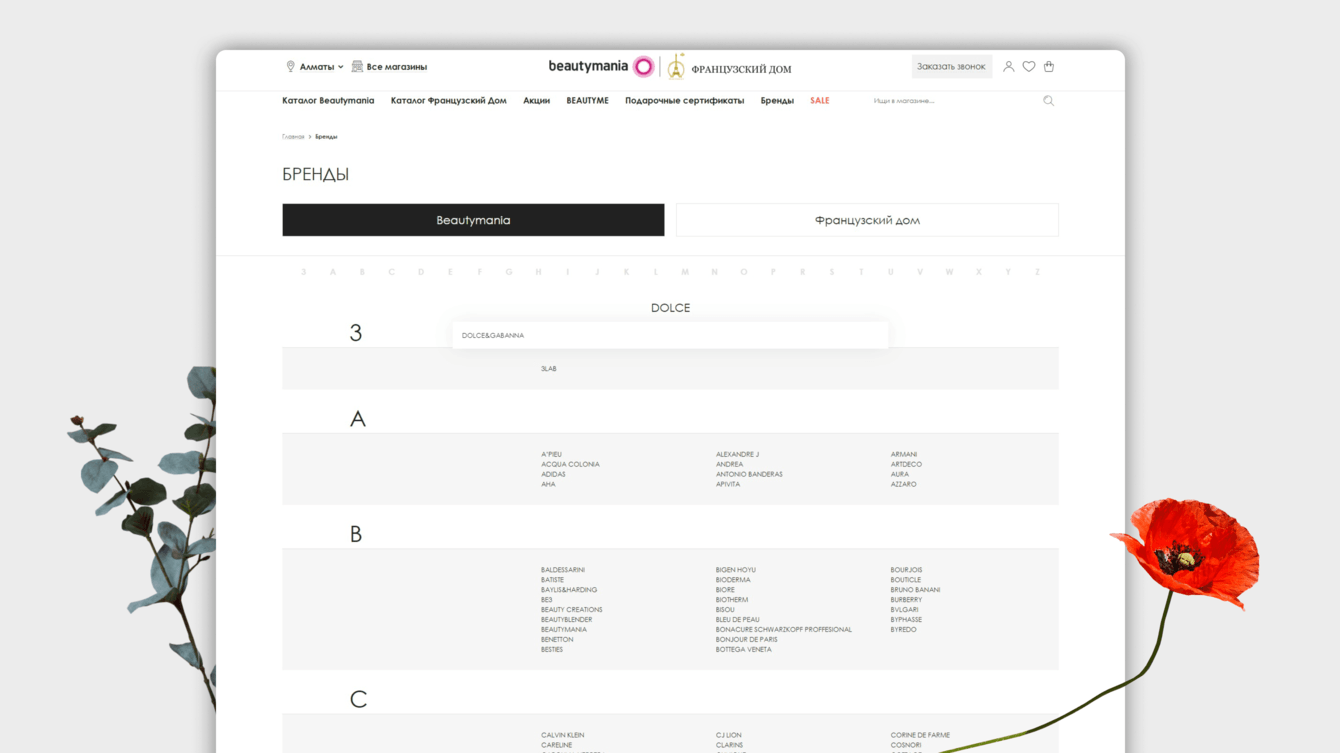Click the Заказать звонок button
The width and height of the screenshot is (1340, 753).
(951, 67)
